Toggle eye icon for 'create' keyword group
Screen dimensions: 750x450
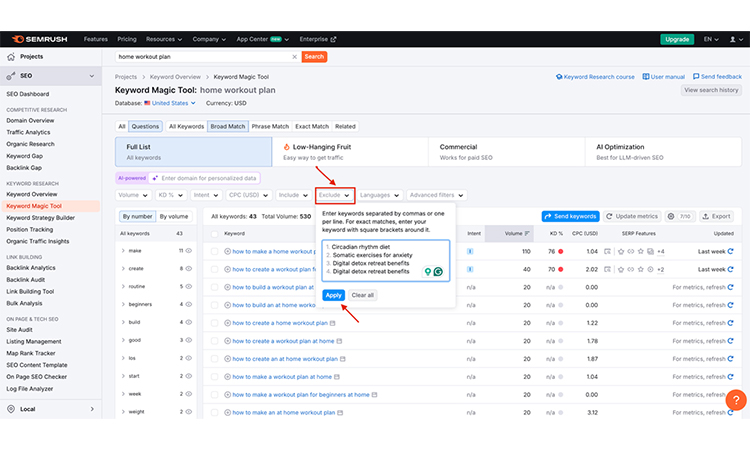189,268
